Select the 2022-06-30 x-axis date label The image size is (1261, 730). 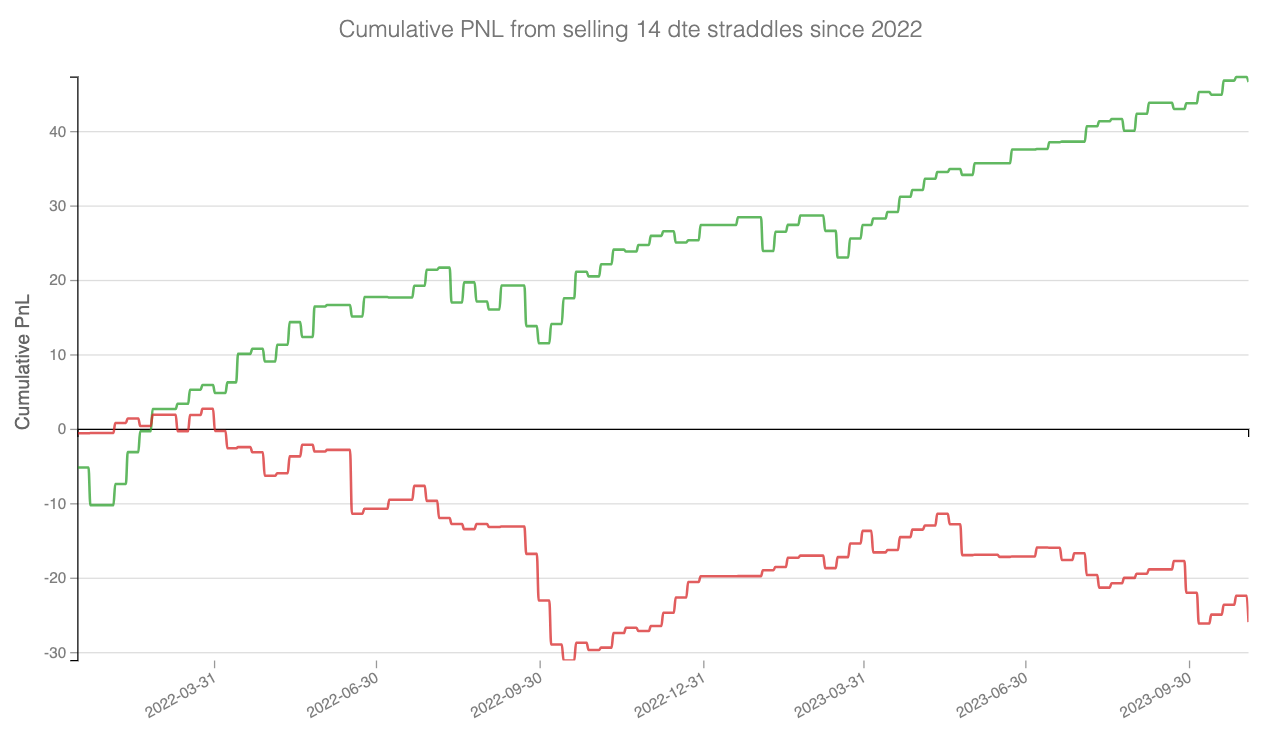pos(343,694)
